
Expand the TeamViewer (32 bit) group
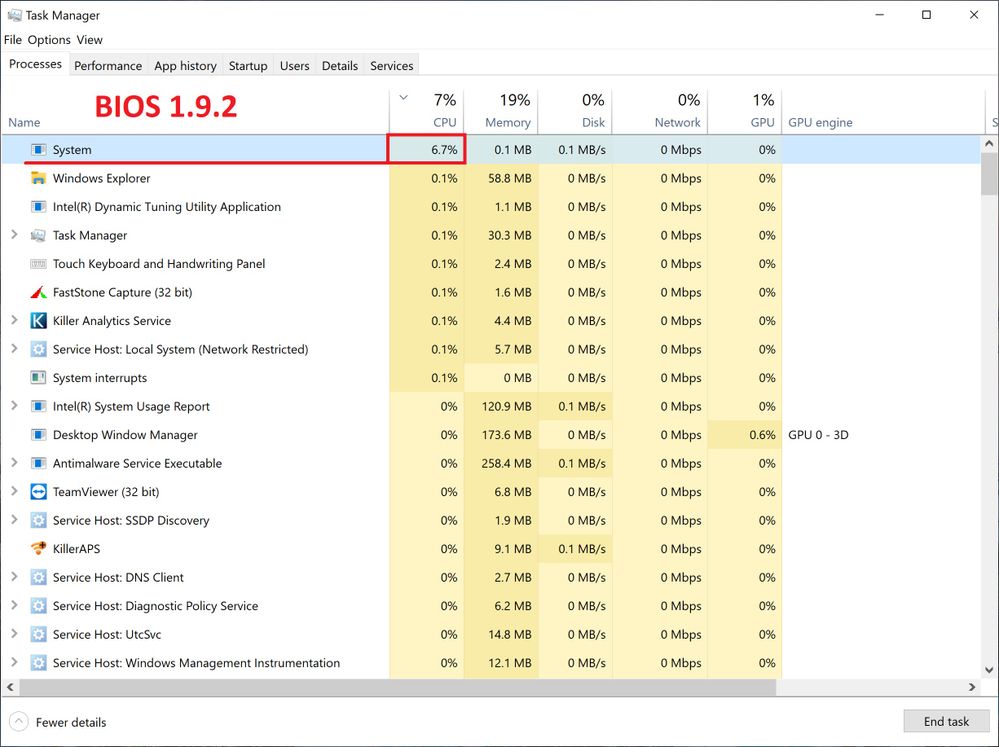click(x=14, y=491)
